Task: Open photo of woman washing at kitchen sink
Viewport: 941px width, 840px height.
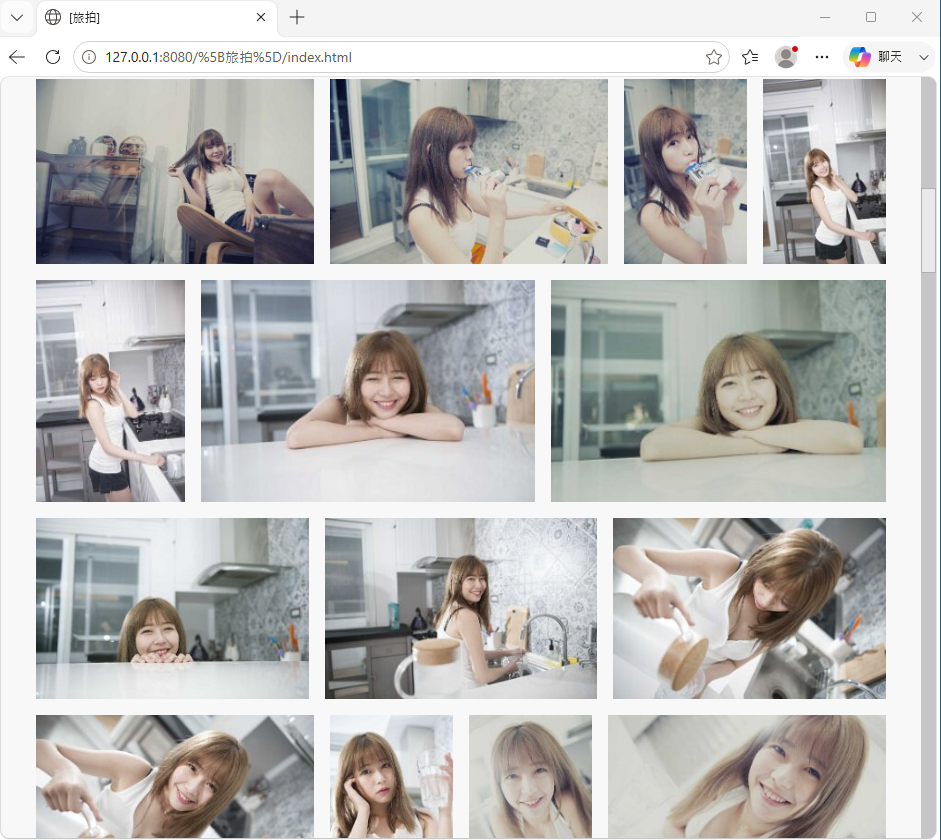Action: 461,608
